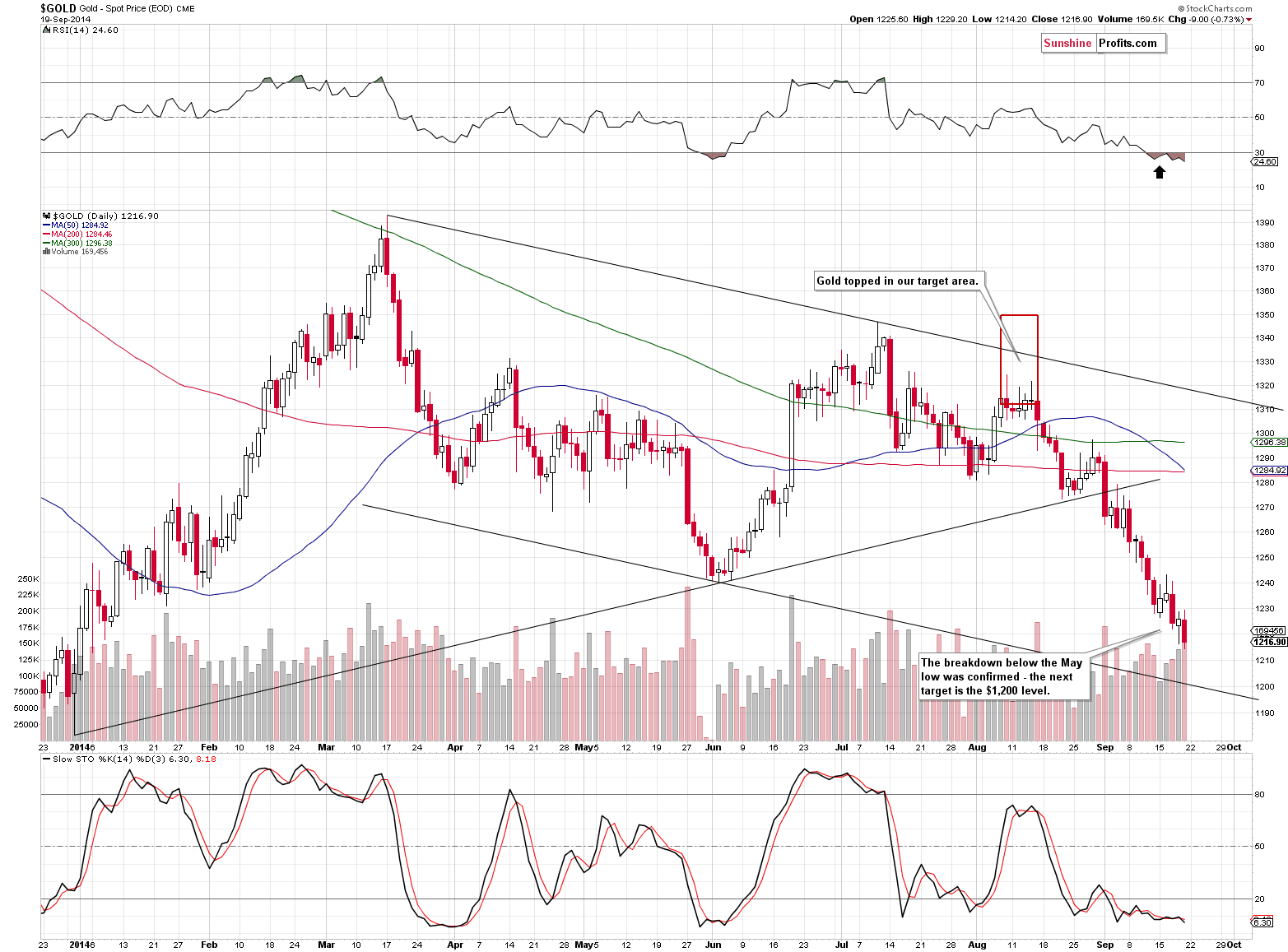Click the 24.60 RSI value tag on right axis
Viewport: 1288px width, 952px height.
click(x=1264, y=162)
